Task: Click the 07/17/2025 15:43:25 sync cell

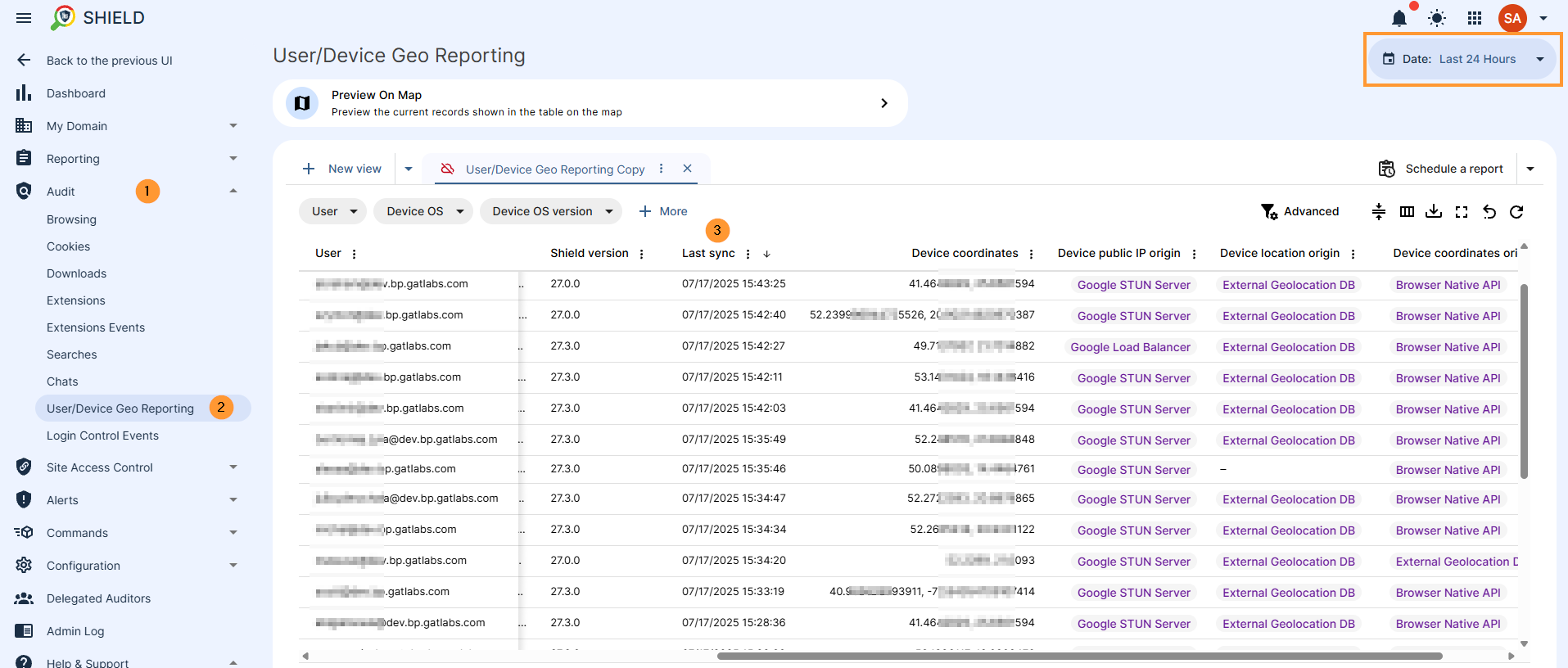Action: 734,284
